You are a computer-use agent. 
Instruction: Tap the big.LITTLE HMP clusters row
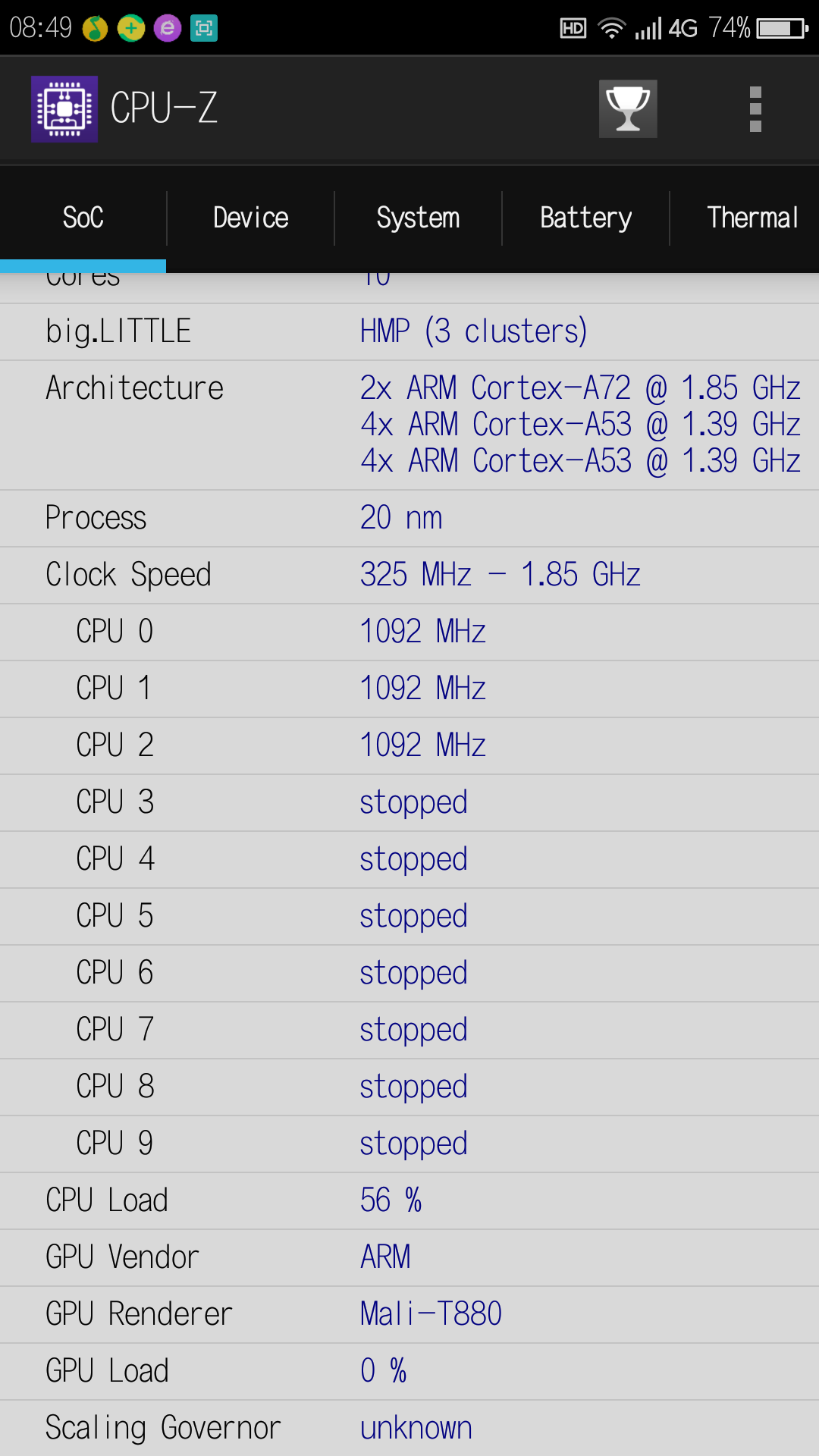click(x=409, y=331)
